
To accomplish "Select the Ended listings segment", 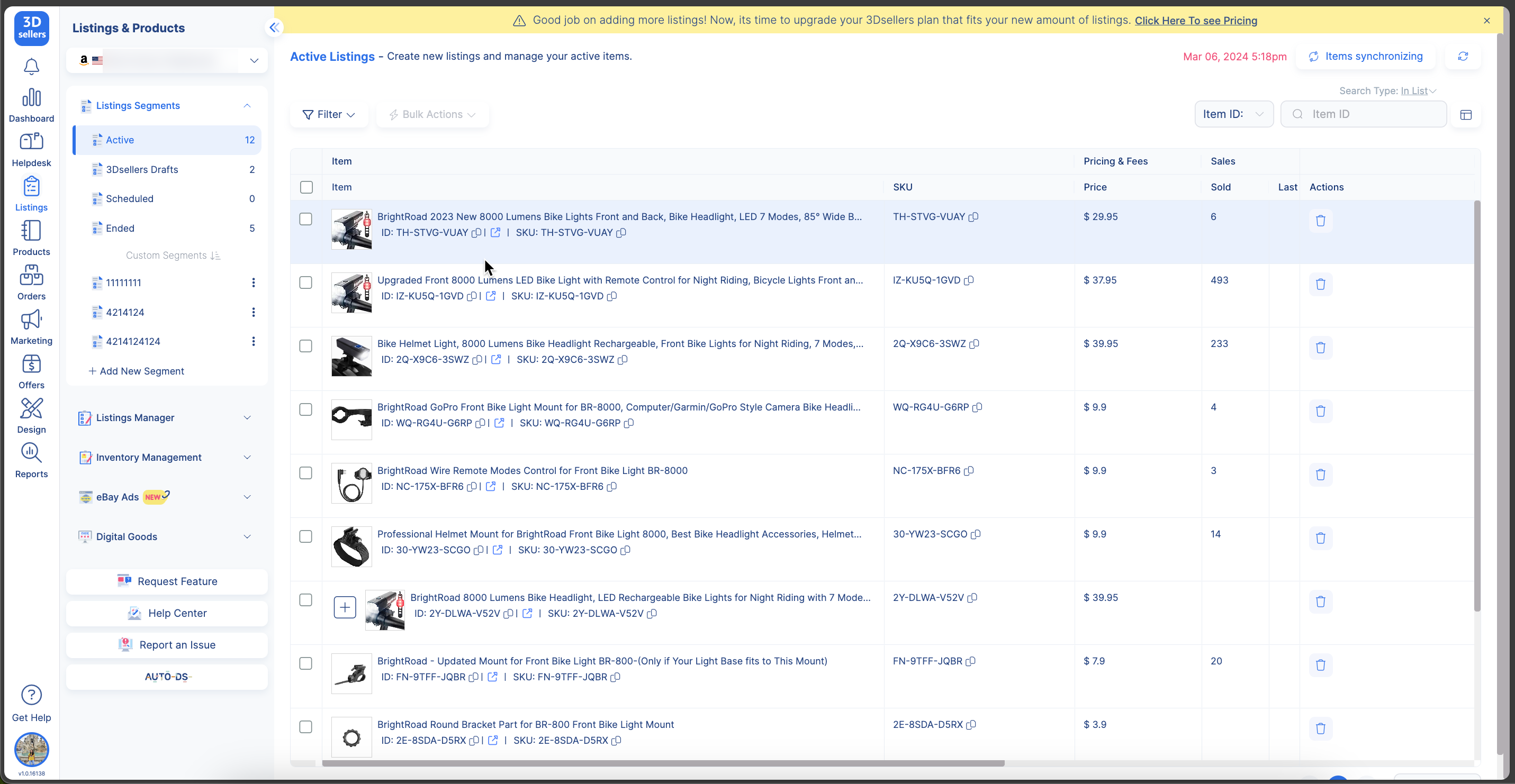I will tap(167, 229).
